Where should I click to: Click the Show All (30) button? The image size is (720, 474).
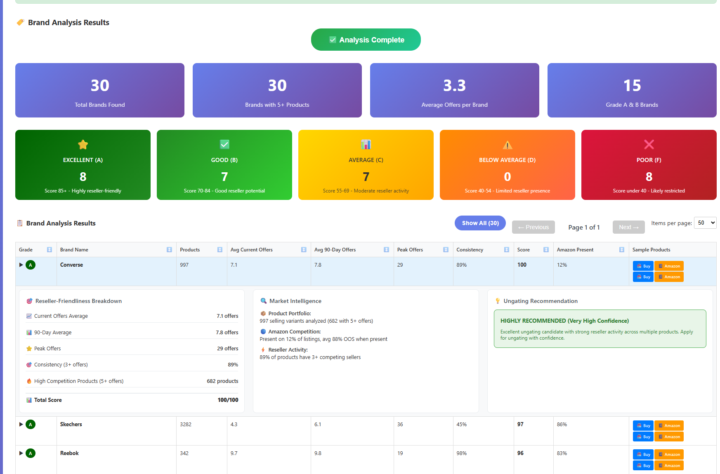pos(480,223)
